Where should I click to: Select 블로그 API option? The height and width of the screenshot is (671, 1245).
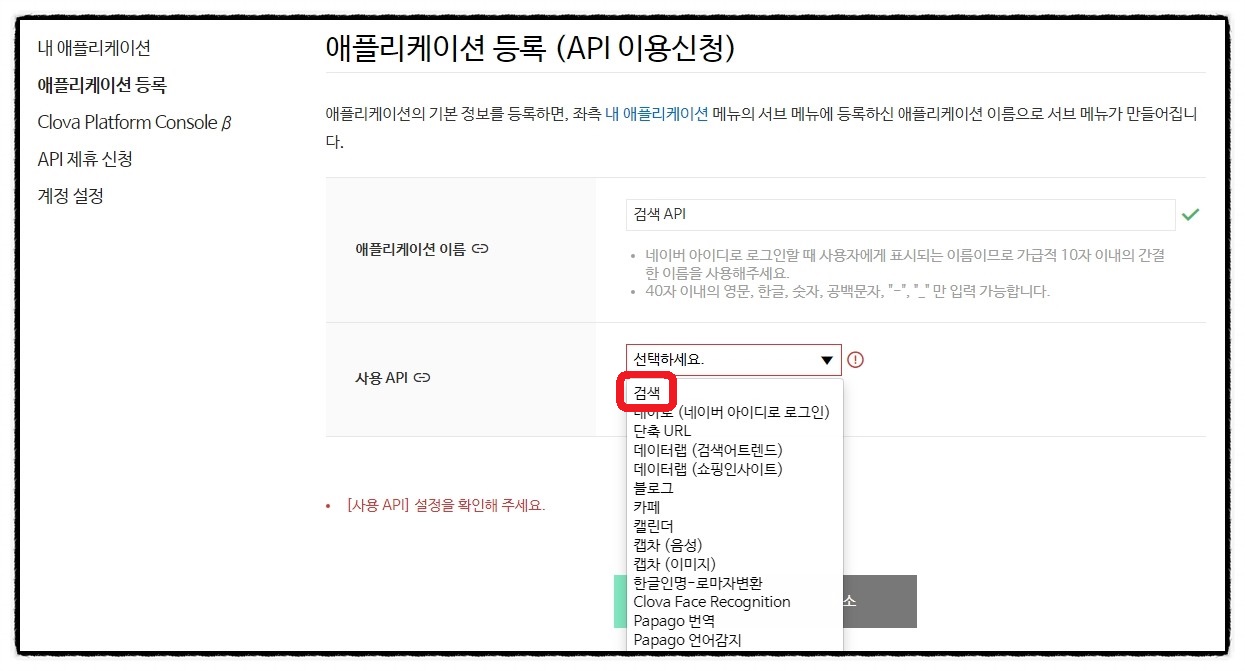(653, 487)
